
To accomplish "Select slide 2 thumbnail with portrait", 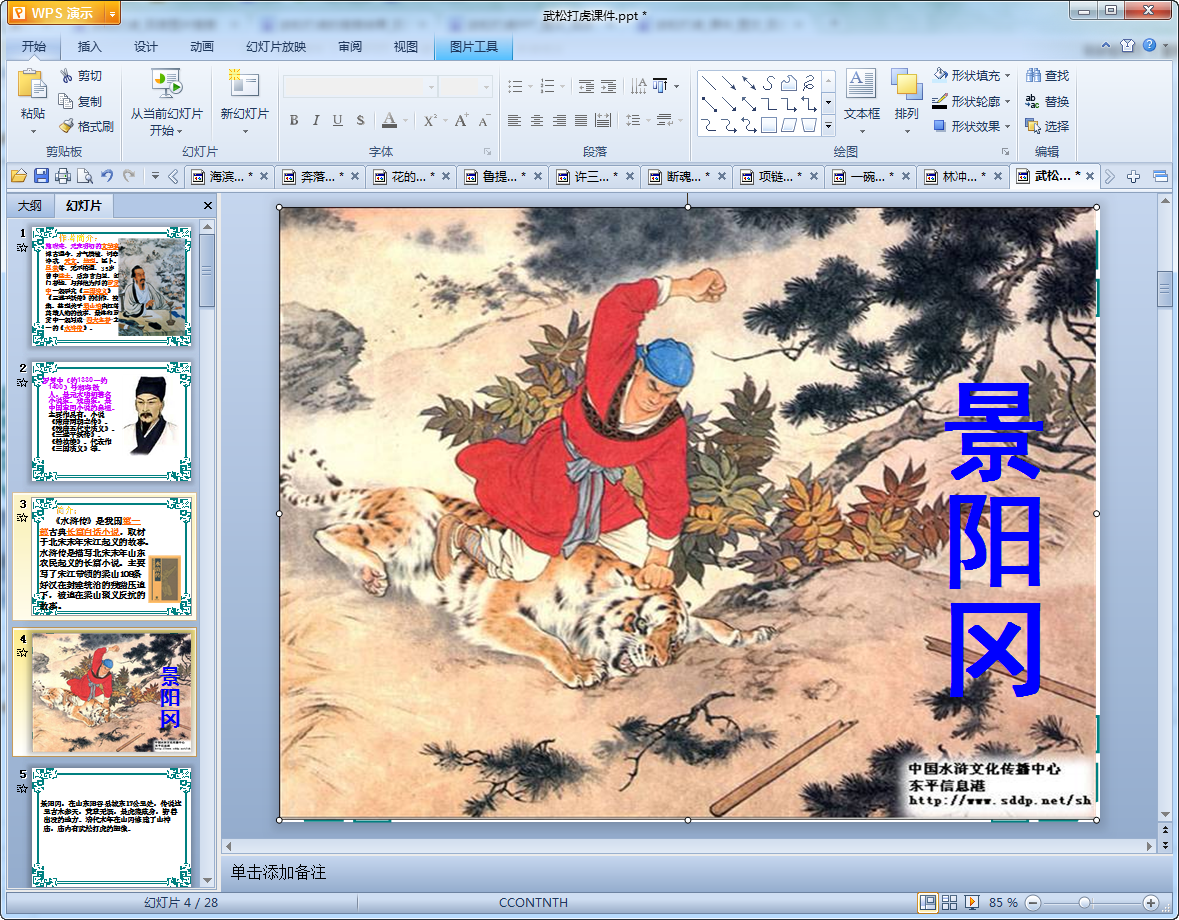I will pos(111,421).
